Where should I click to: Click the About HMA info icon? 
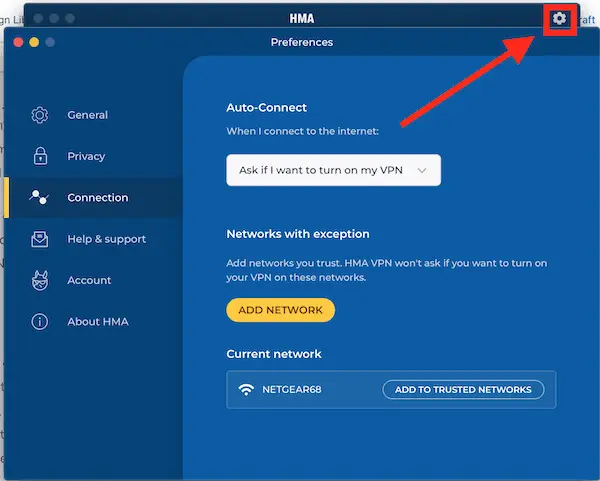coord(40,321)
